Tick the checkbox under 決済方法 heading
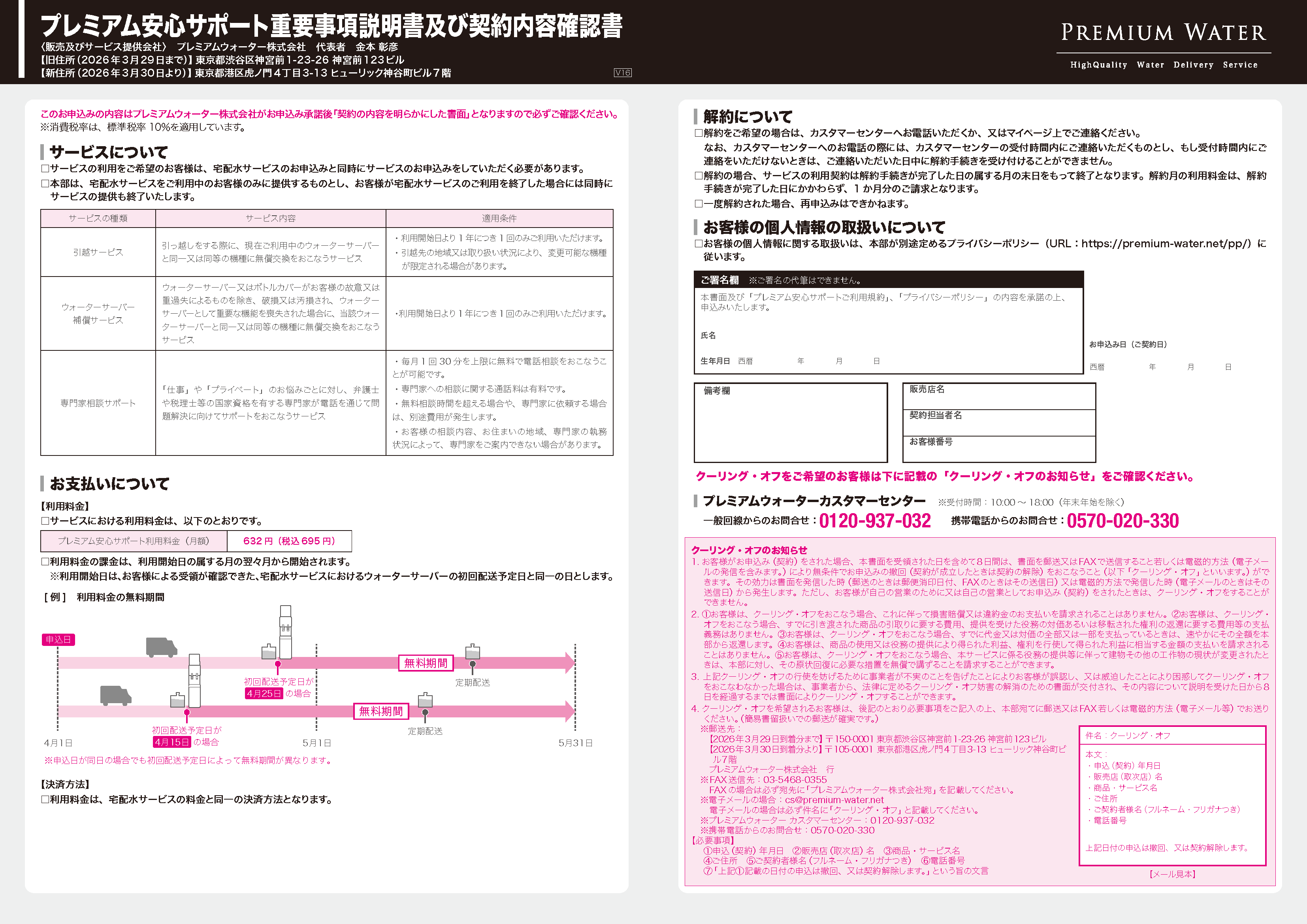 tap(45, 799)
